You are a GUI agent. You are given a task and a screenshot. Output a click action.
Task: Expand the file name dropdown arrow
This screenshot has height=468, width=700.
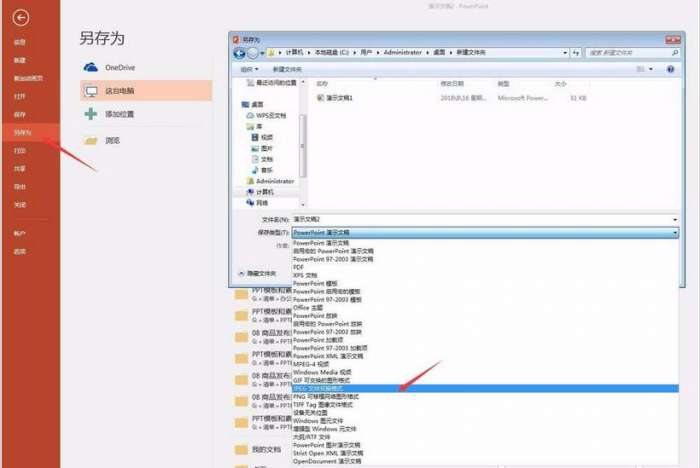tap(675, 220)
